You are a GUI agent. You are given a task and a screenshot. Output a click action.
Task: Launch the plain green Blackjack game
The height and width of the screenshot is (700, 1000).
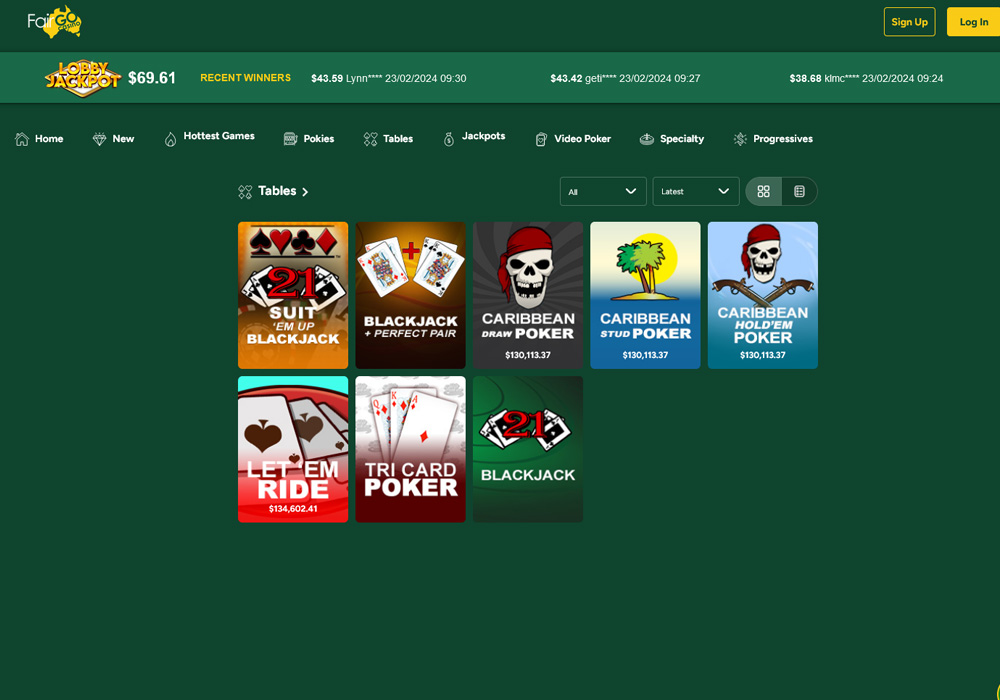coord(527,449)
